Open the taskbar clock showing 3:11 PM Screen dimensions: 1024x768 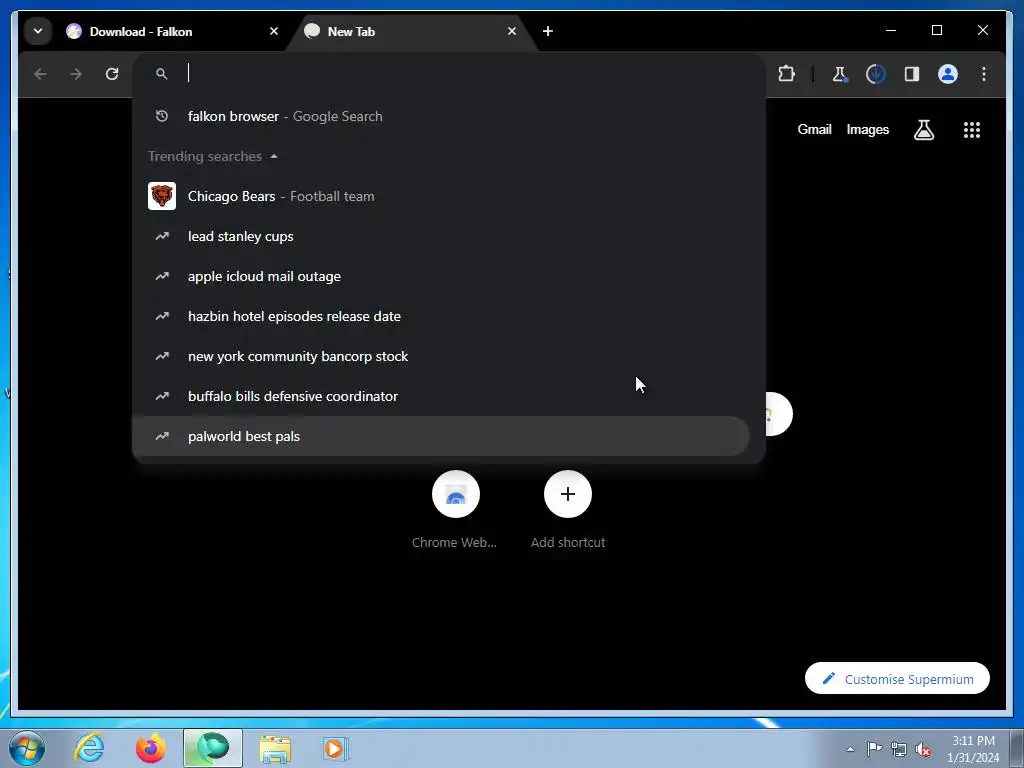pos(973,749)
